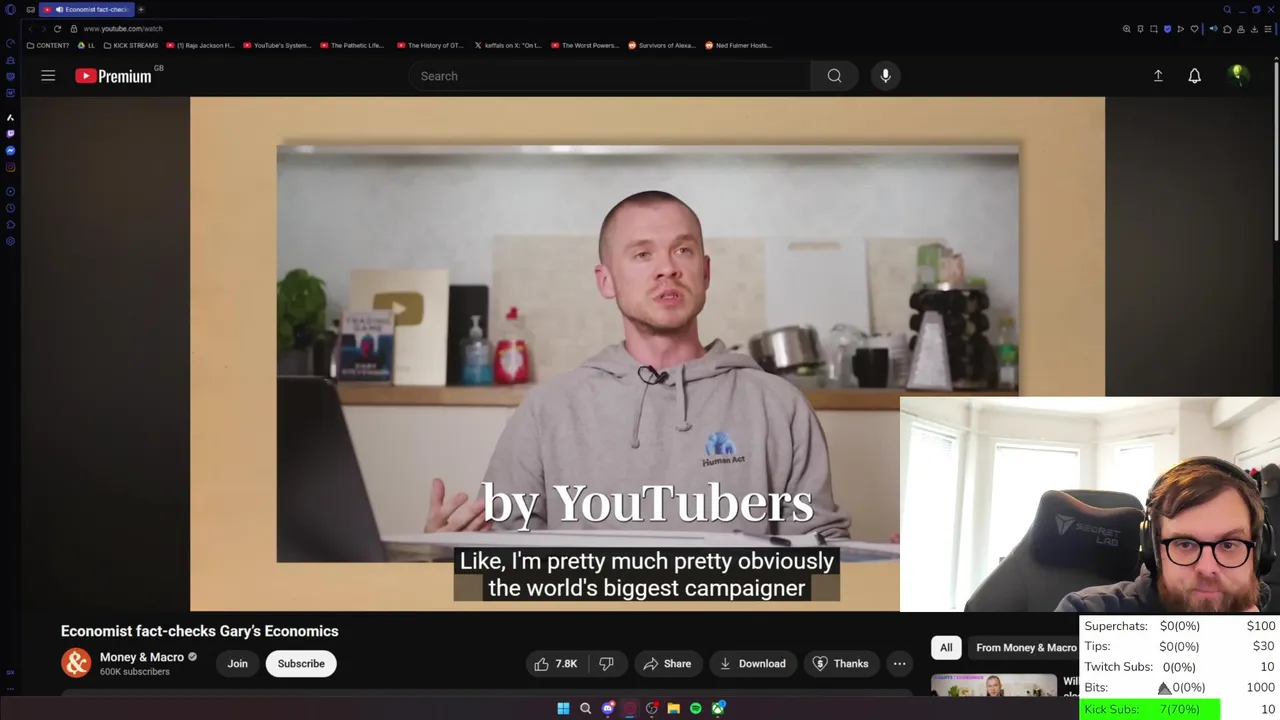
Task: Add page to bookmarks with heart icon
Action: [1194, 29]
